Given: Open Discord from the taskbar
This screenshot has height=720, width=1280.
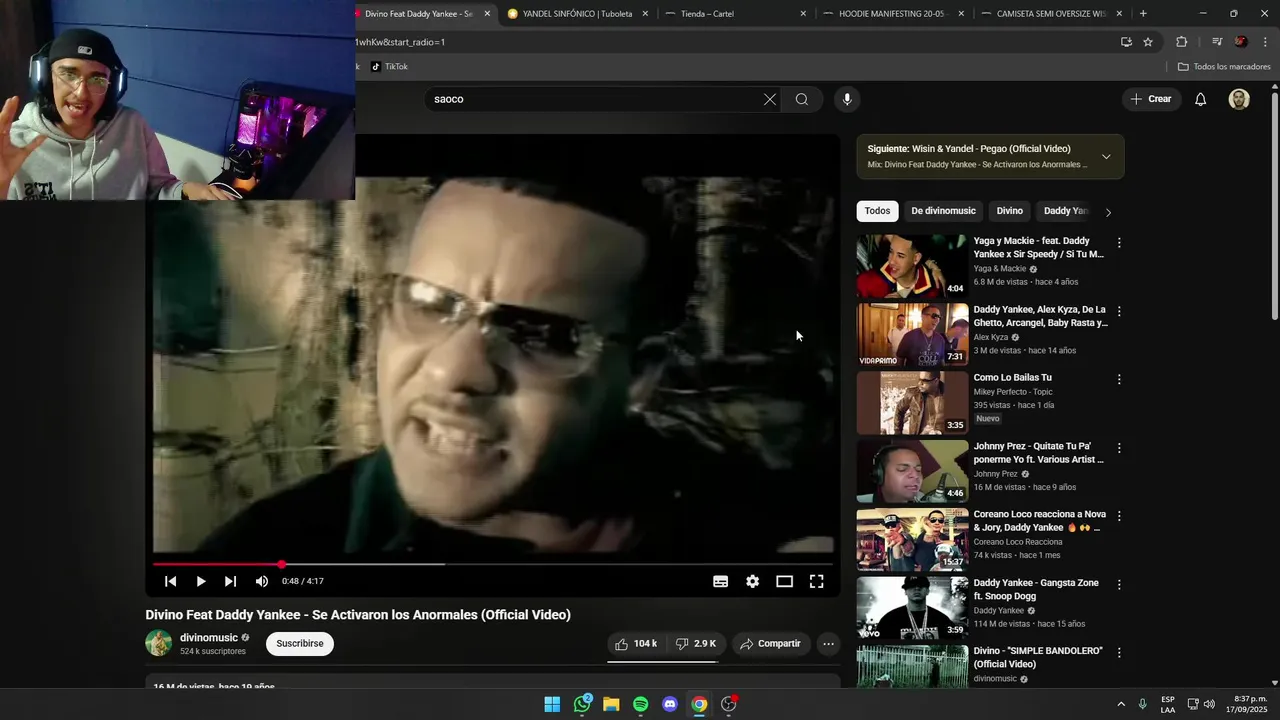Looking at the screenshot, I should click(x=670, y=704).
